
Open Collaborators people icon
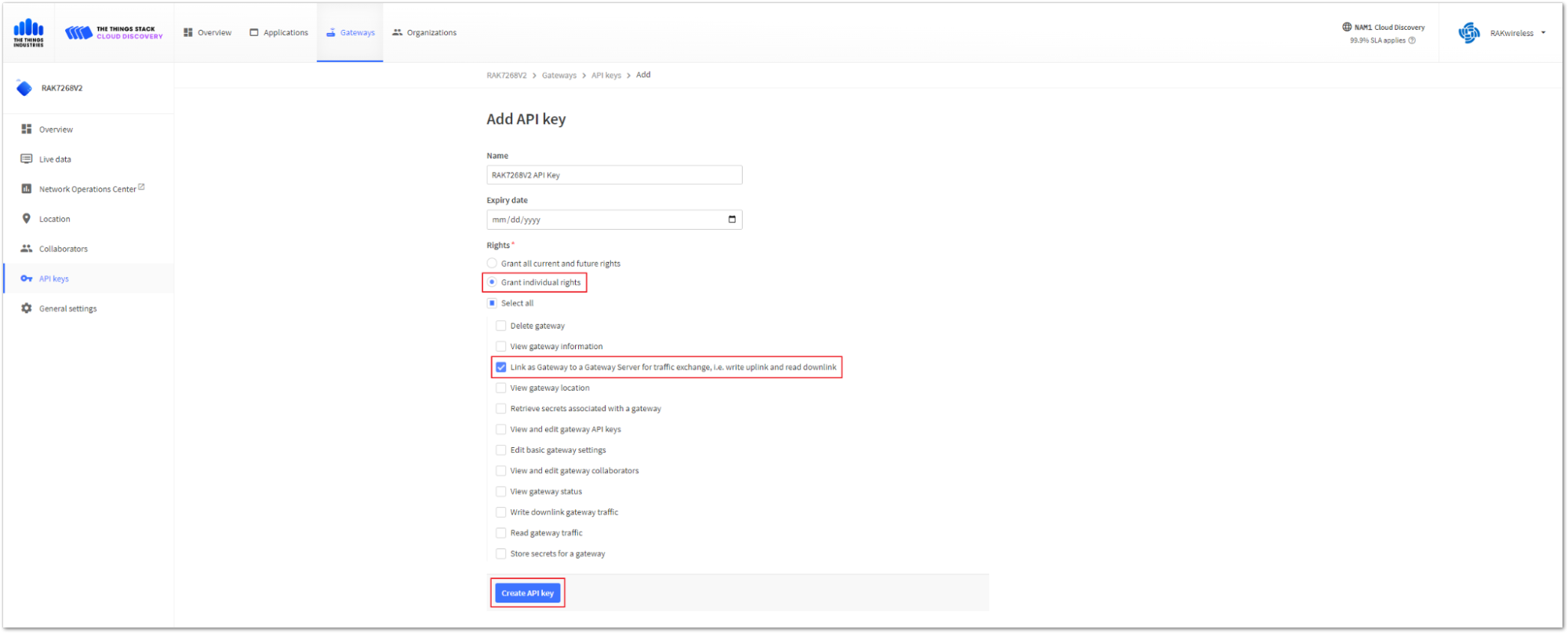27,249
